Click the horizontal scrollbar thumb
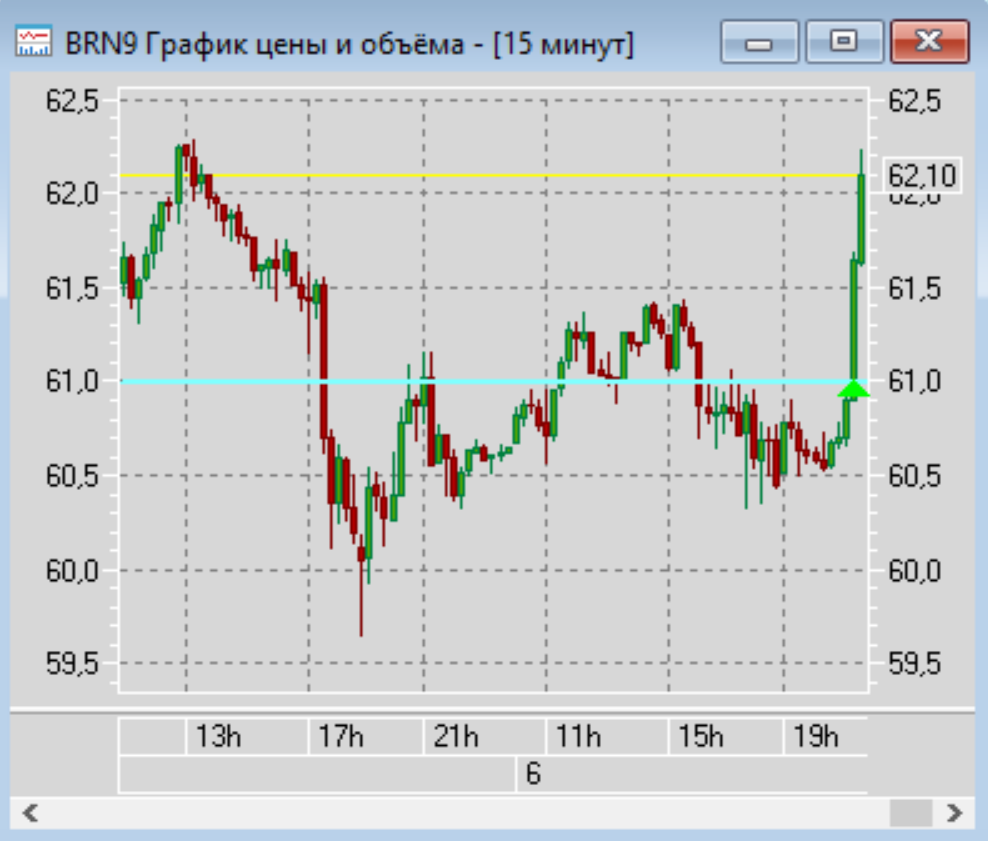Image resolution: width=988 pixels, height=841 pixels. point(910,812)
